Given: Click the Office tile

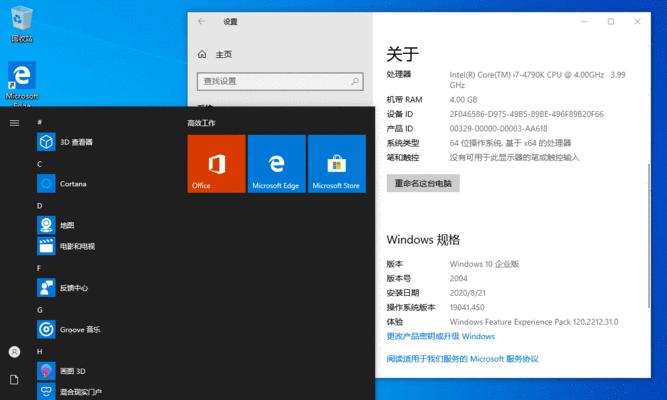Looking at the screenshot, I should tap(217, 164).
